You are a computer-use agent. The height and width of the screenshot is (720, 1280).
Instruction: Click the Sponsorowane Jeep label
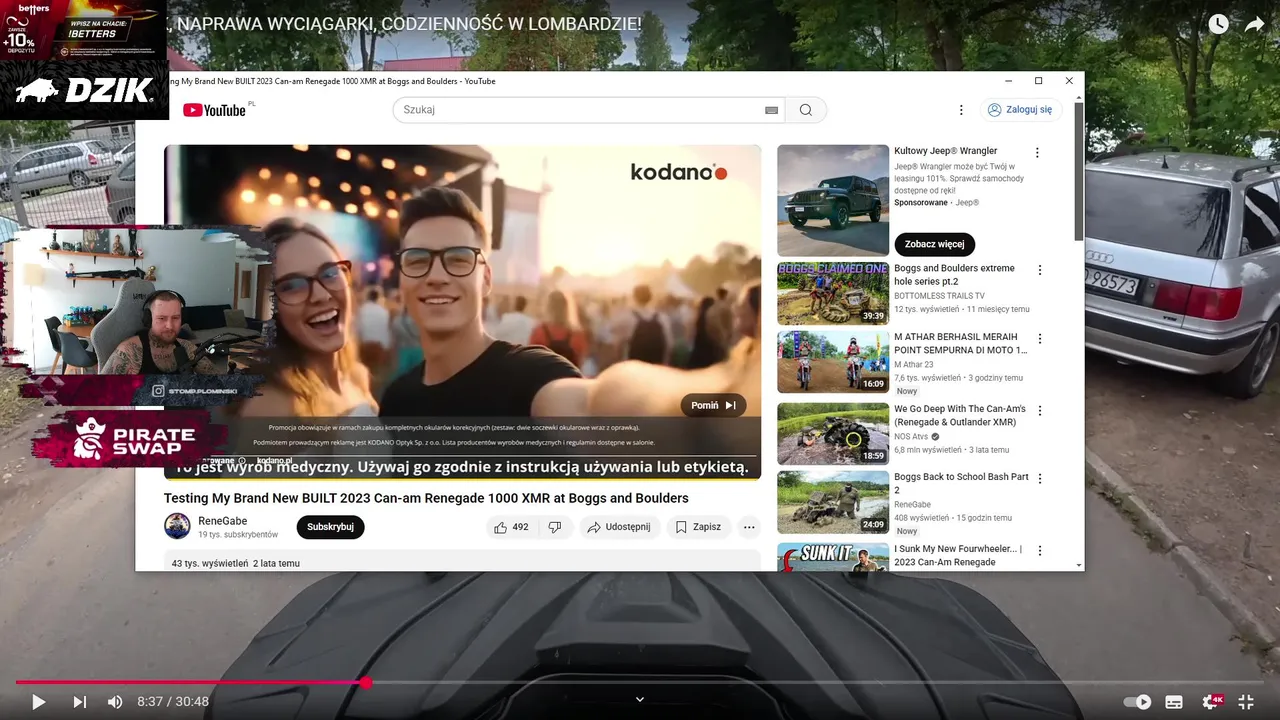coord(936,203)
